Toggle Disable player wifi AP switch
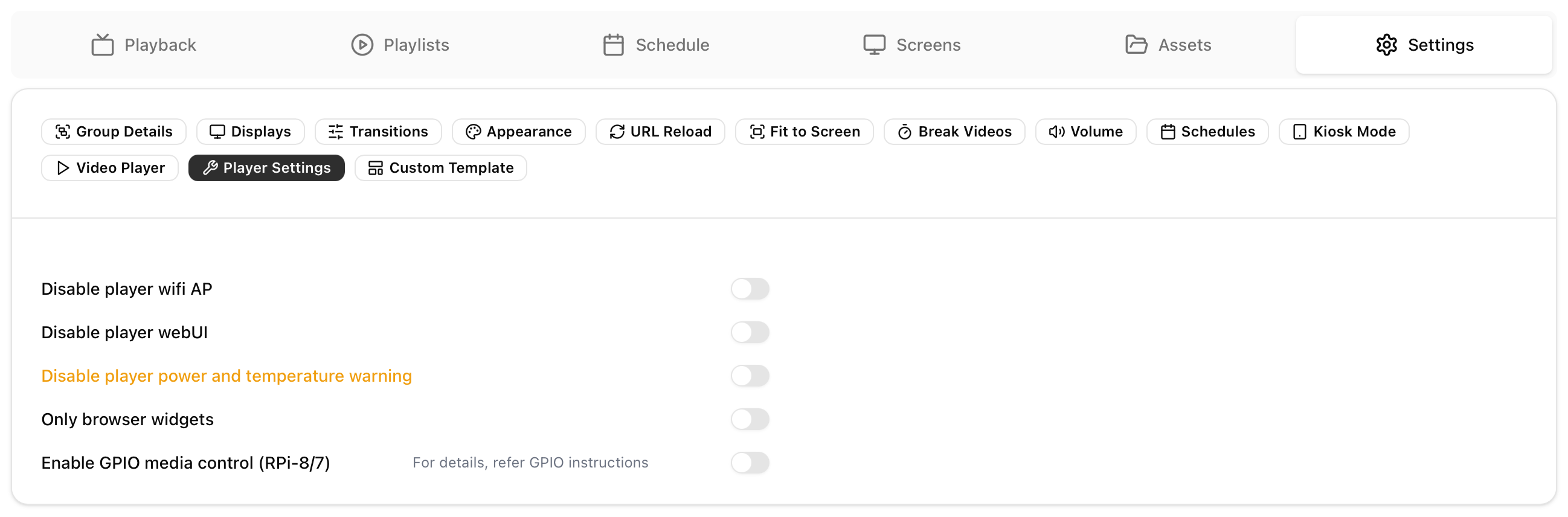This screenshot has height=517, width=1568. [750, 289]
